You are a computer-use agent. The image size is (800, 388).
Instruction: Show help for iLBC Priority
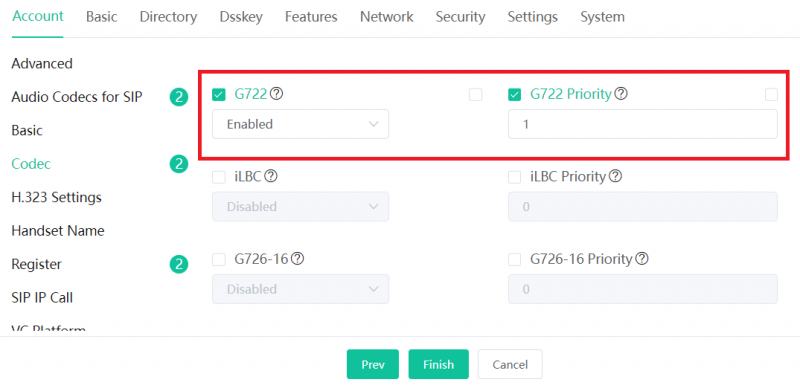pos(616,177)
